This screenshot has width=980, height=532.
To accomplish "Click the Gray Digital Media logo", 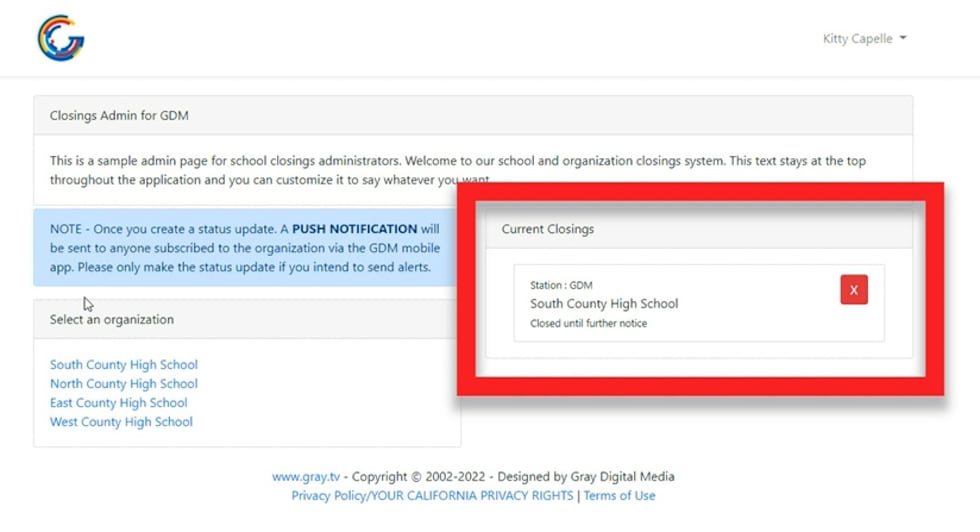I will [61, 38].
